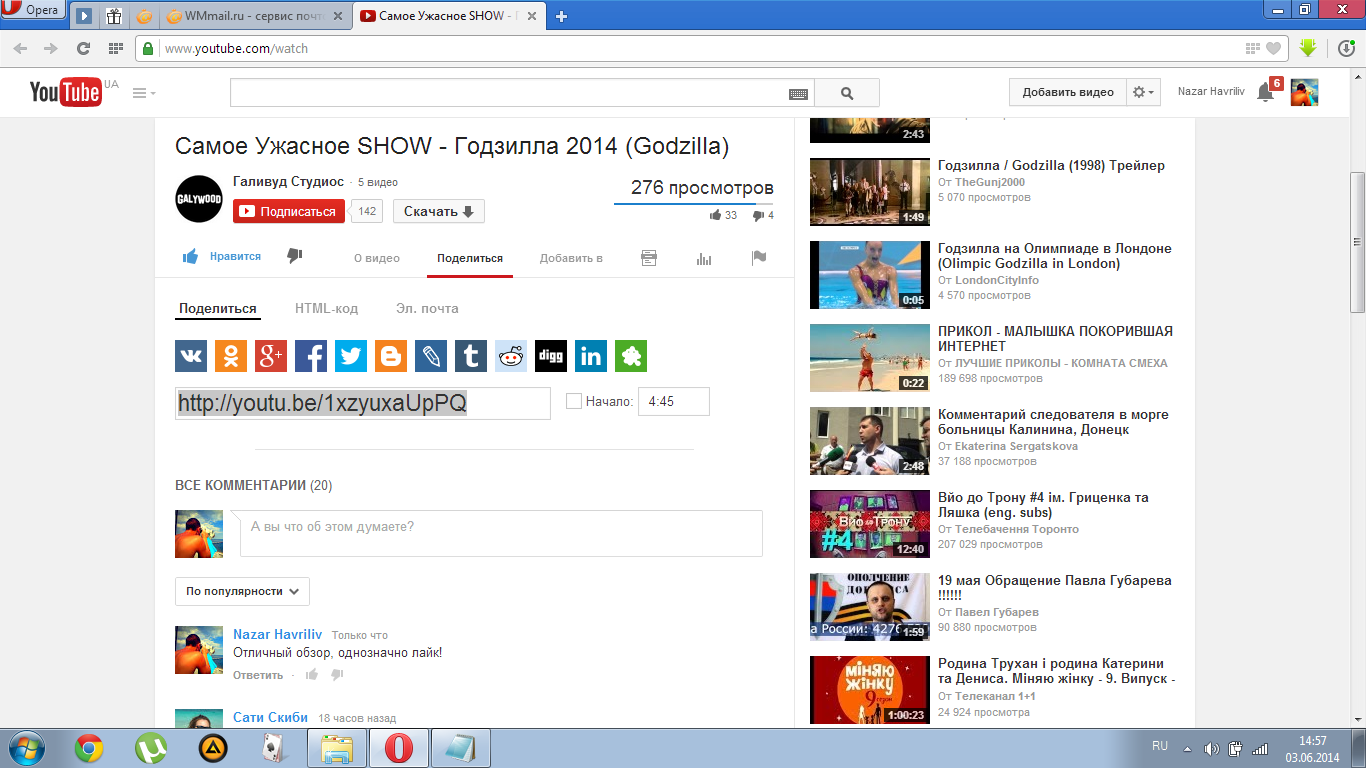Screen dimensions: 1366x768
Task: Share via the green clover icon
Action: pyautogui.click(x=631, y=356)
